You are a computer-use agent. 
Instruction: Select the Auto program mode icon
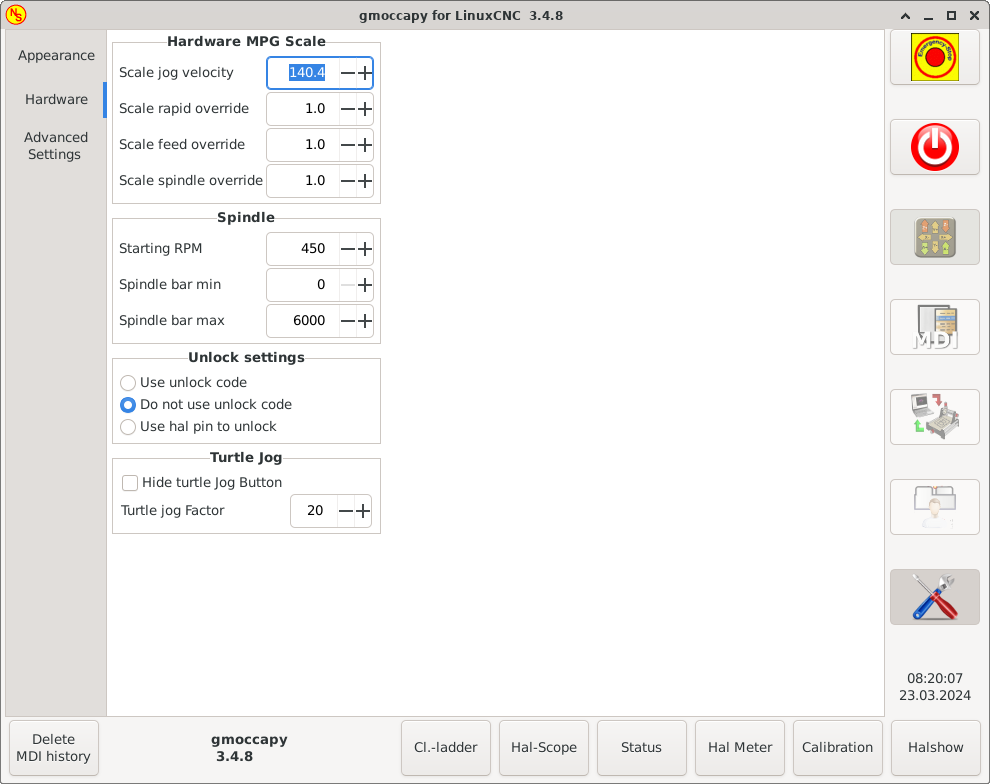934,417
